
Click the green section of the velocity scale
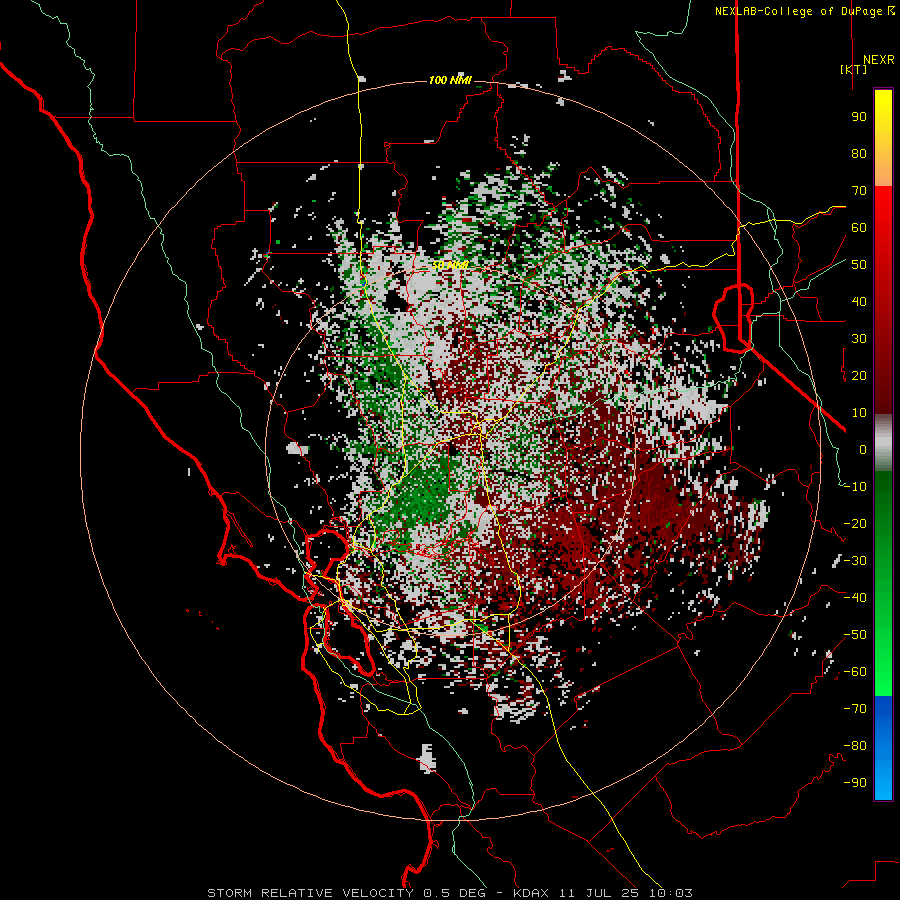tap(883, 583)
